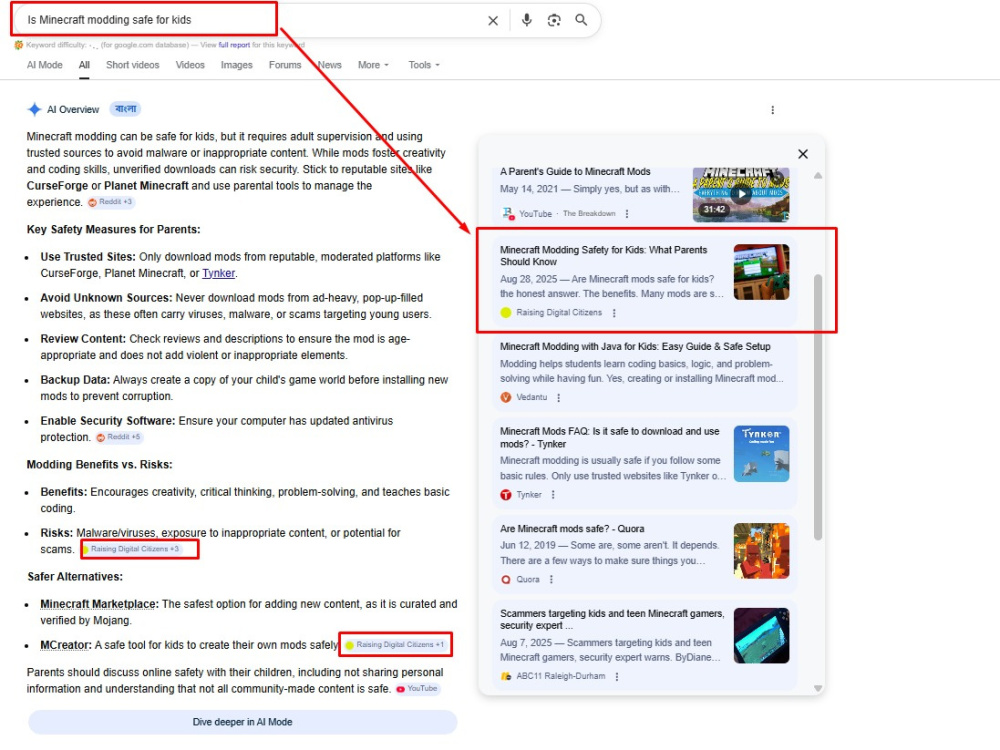This screenshot has width=1000, height=750.
Task: Click the panel scrollbar up arrow
Action: tap(818, 175)
